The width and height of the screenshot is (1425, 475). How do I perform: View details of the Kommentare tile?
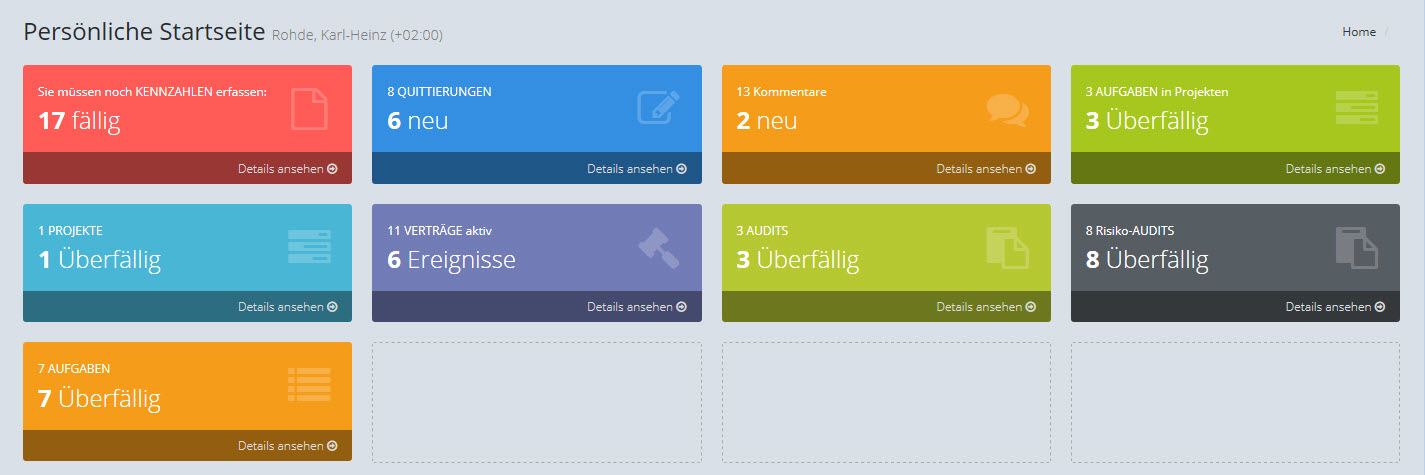click(x=985, y=169)
